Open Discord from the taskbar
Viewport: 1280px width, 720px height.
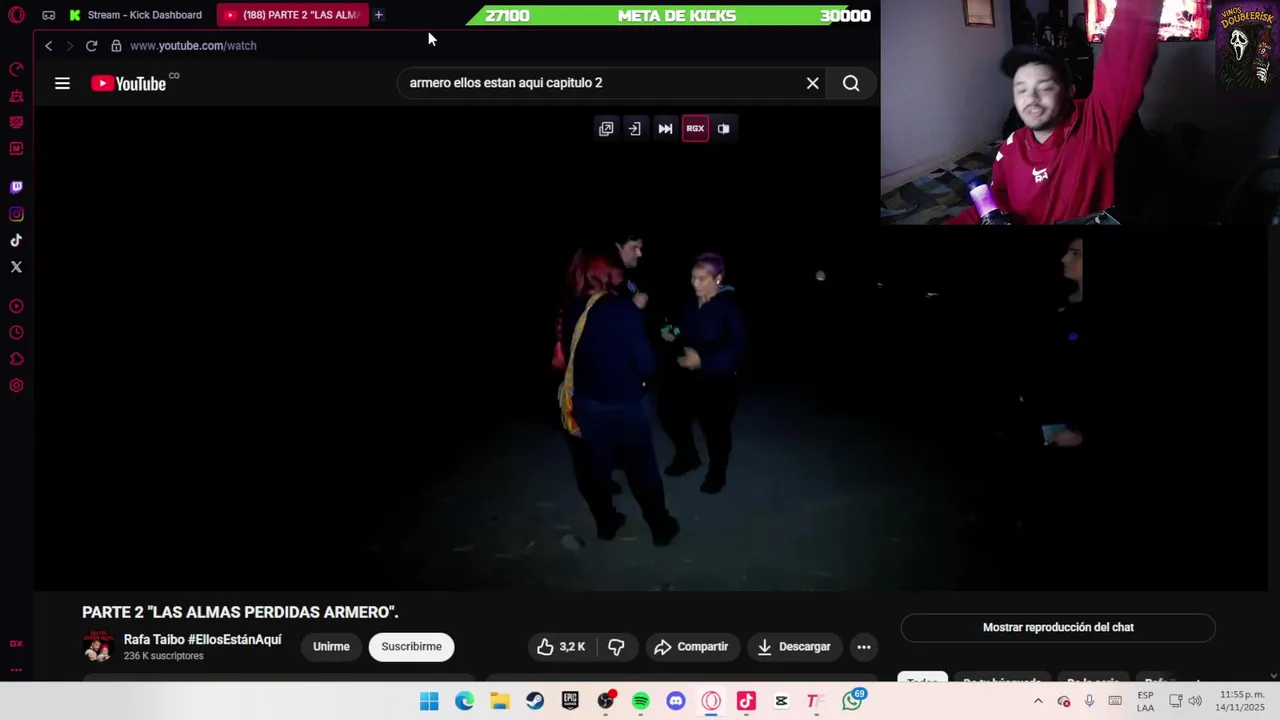[x=676, y=702]
